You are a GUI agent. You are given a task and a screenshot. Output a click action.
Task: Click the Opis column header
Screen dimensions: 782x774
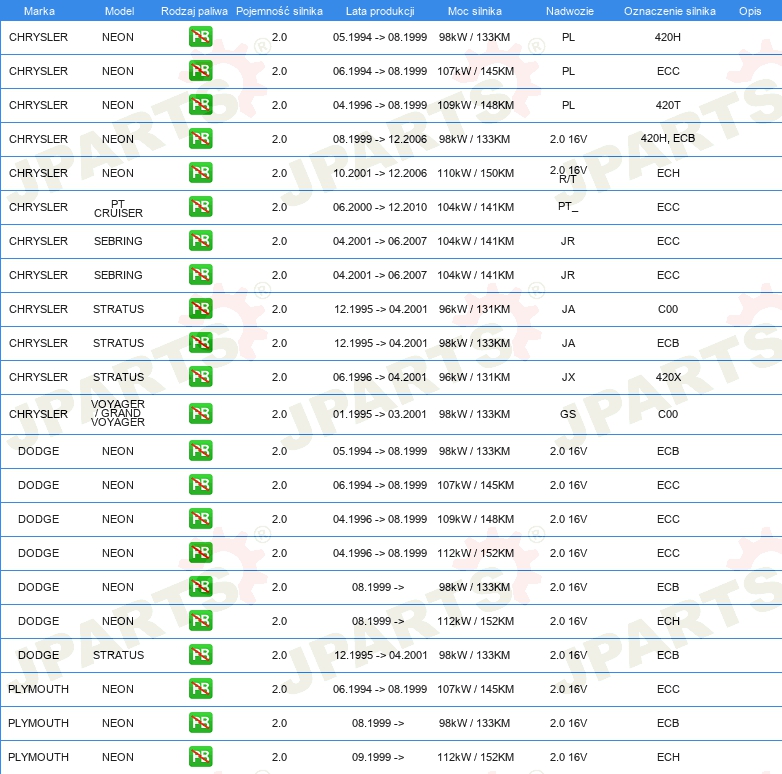(x=750, y=11)
